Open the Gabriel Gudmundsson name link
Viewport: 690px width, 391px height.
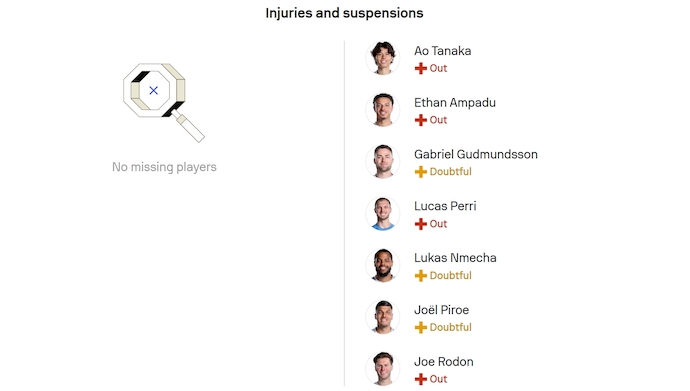[476, 154]
